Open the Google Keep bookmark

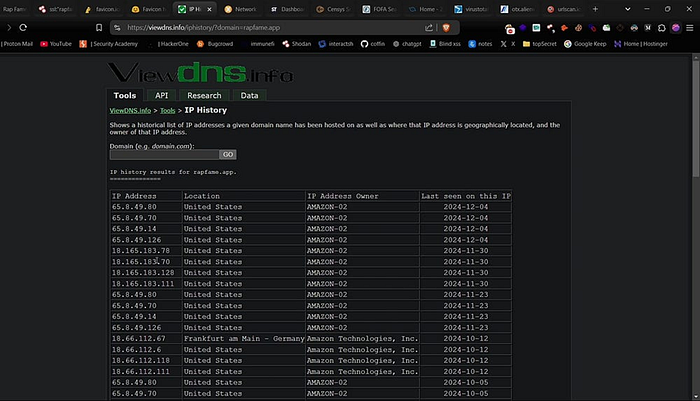pyautogui.click(x=585, y=44)
